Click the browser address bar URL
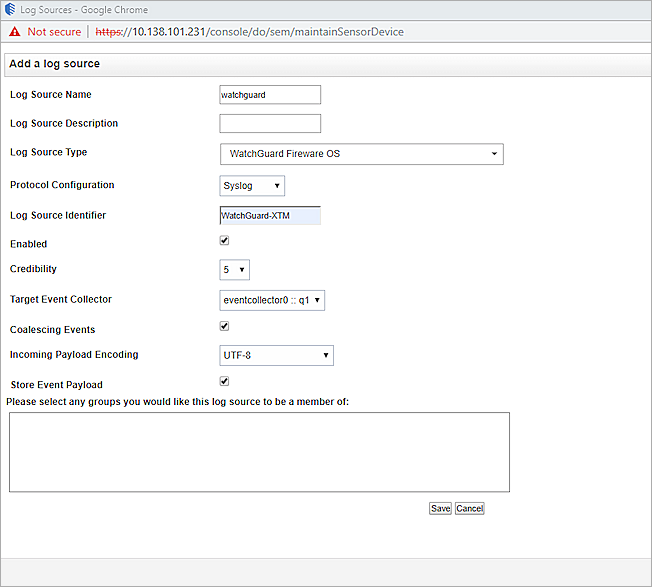652x587 pixels. [x=250, y=32]
